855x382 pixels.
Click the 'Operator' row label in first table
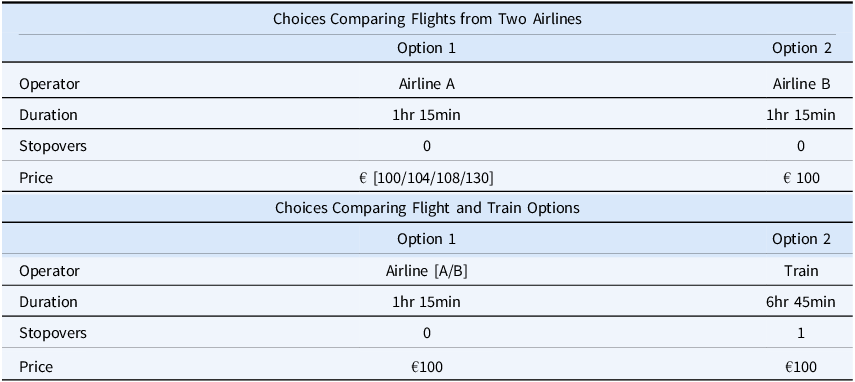pos(50,84)
